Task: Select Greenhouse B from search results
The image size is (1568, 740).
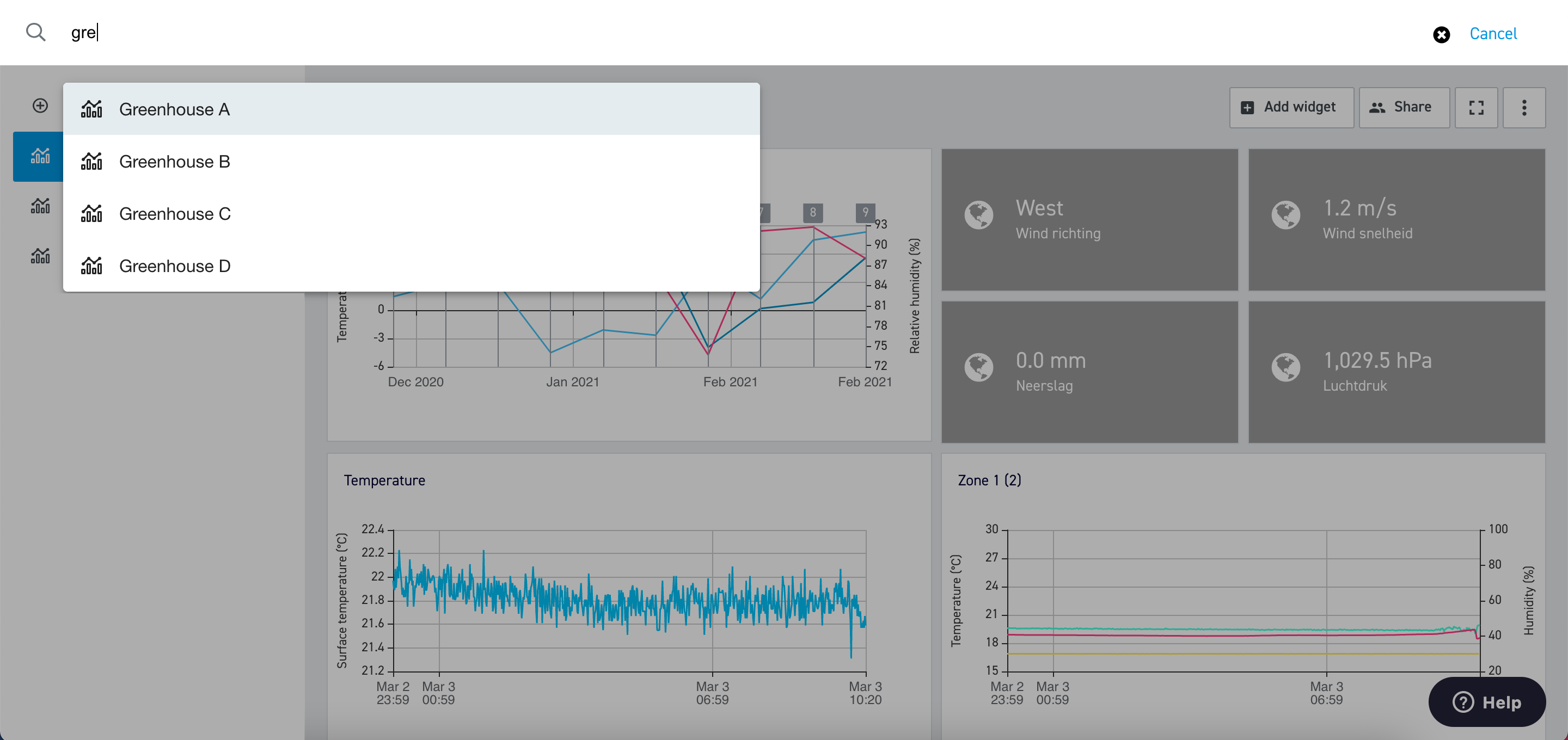Action: (x=412, y=161)
